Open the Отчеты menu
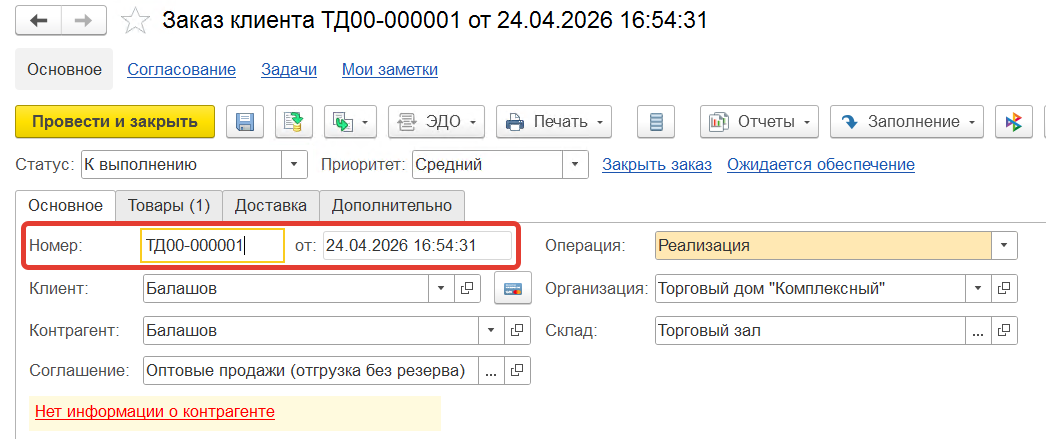 pyautogui.click(x=759, y=121)
